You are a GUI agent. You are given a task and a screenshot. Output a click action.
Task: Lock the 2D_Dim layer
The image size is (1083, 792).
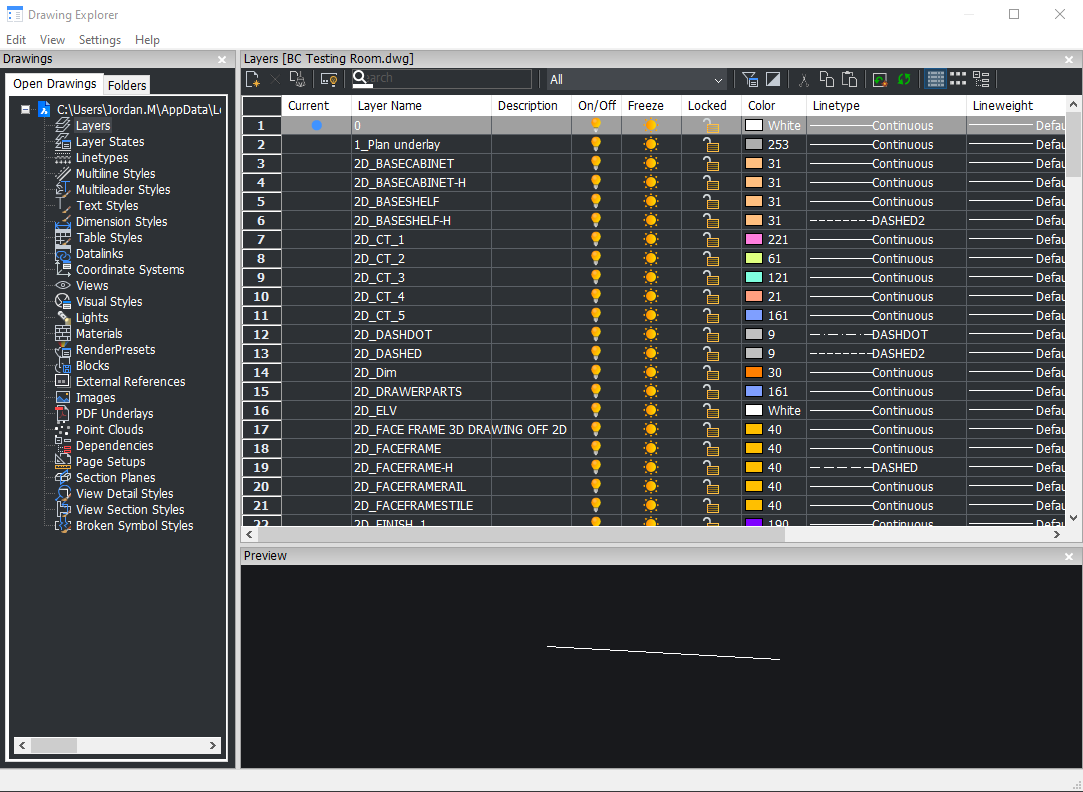pos(711,372)
